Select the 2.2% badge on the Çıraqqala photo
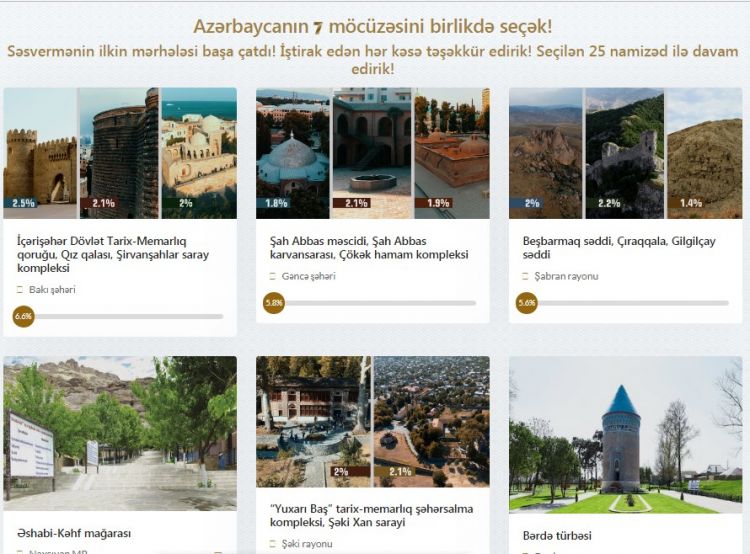The width and height of the screenshot is (750, 554). 607,203
